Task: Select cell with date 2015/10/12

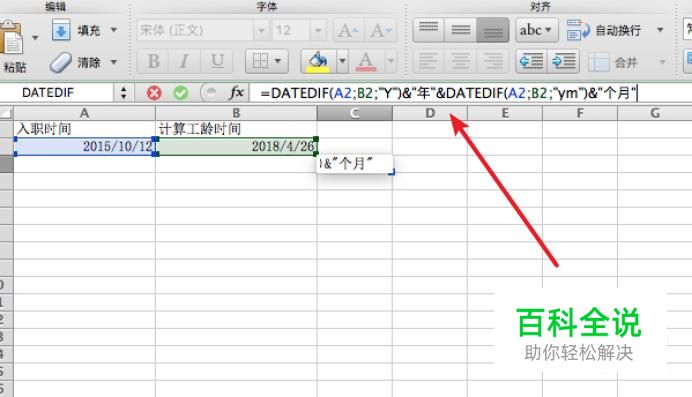Action: pyautogui.click(x=84, y=146)
